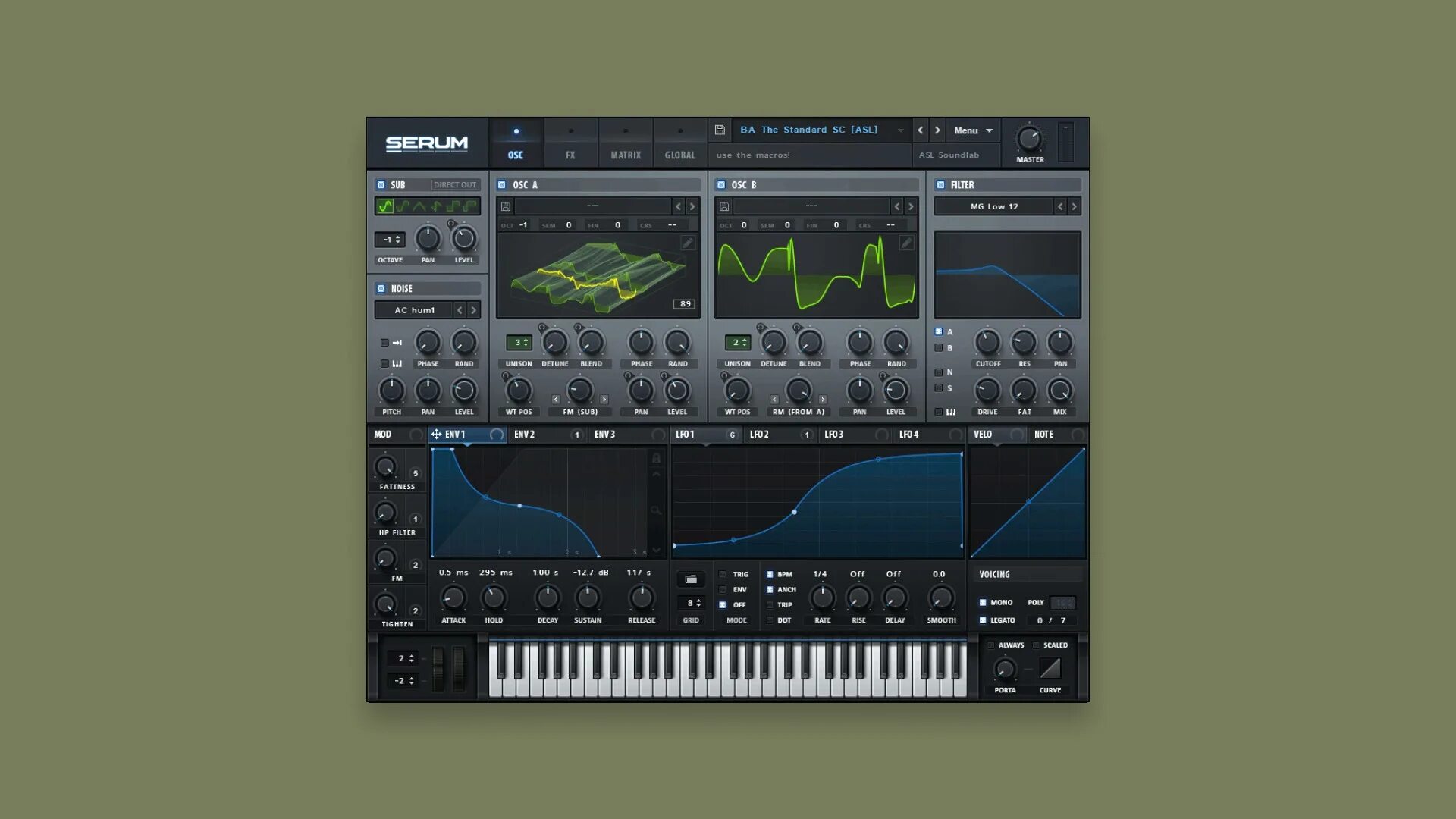Open the LFO shape folder icon
This screenshot has height=819, width=1456.
[x=691, y=579]
